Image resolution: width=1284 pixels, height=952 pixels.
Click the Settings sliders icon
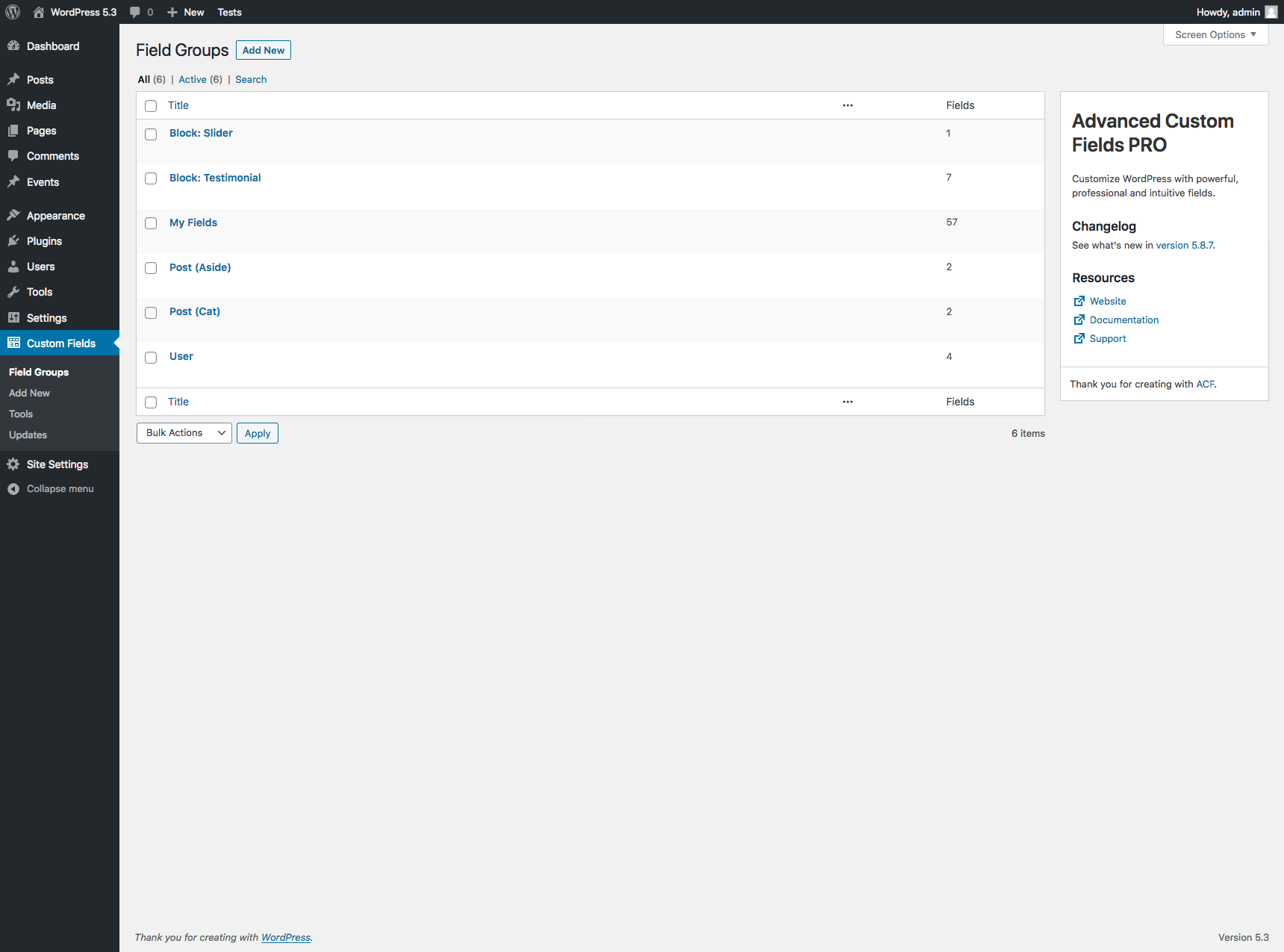click(x=13, y=317)
